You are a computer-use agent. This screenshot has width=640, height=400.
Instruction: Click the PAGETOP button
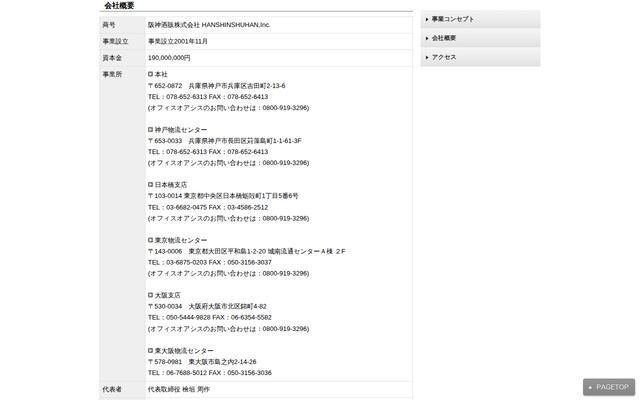pos(609,387)
